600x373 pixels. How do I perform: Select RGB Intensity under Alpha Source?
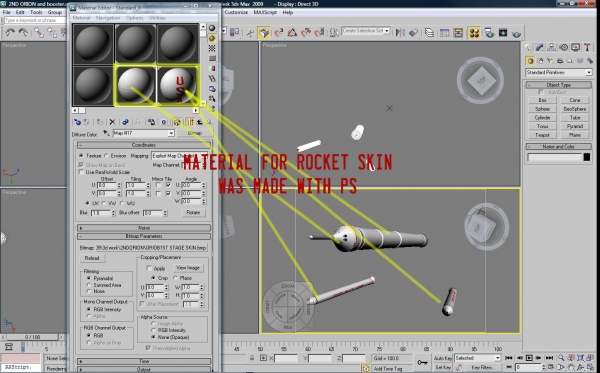pos(153,330)
